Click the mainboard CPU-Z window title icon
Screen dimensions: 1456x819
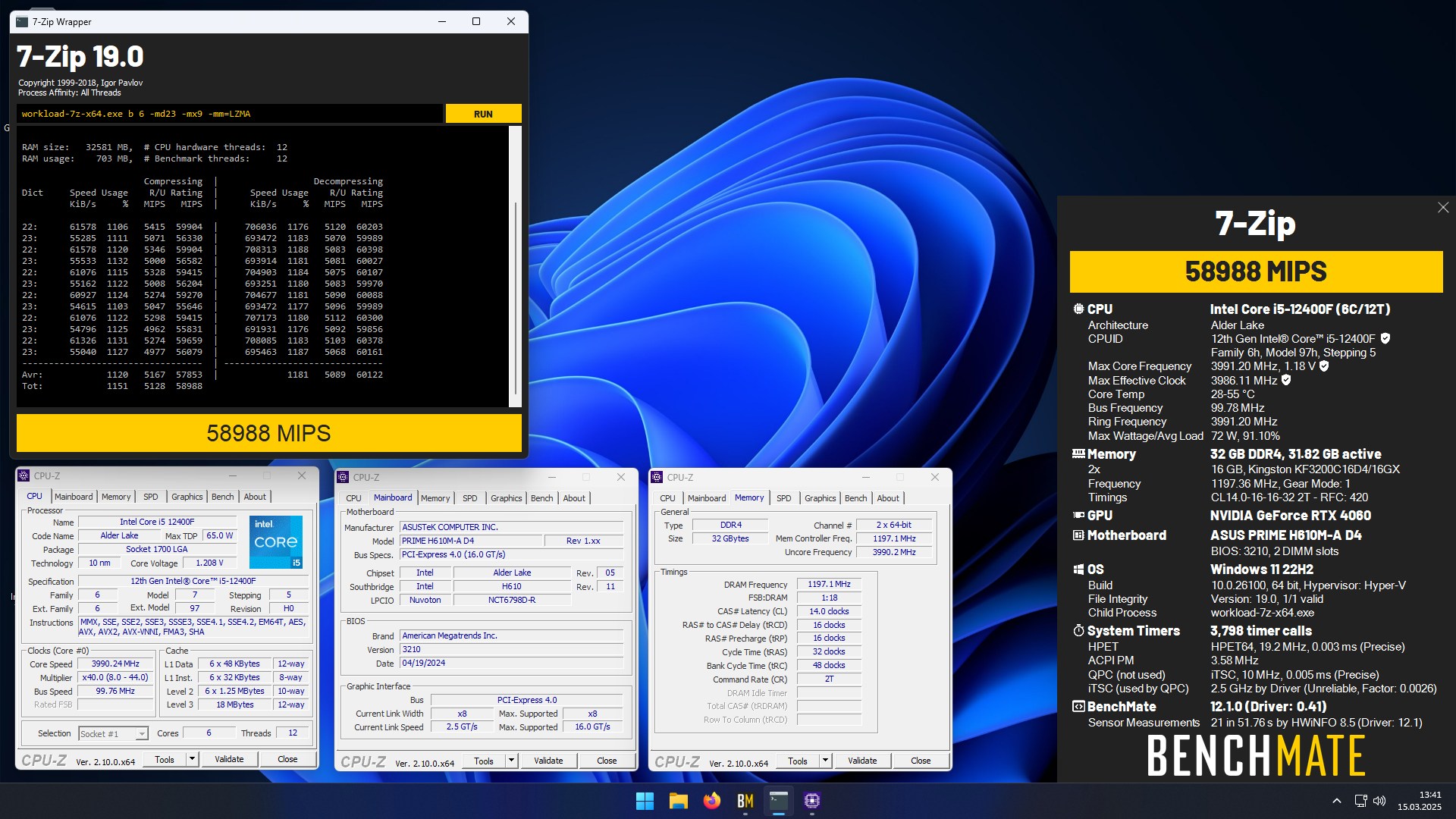(343, 477)
